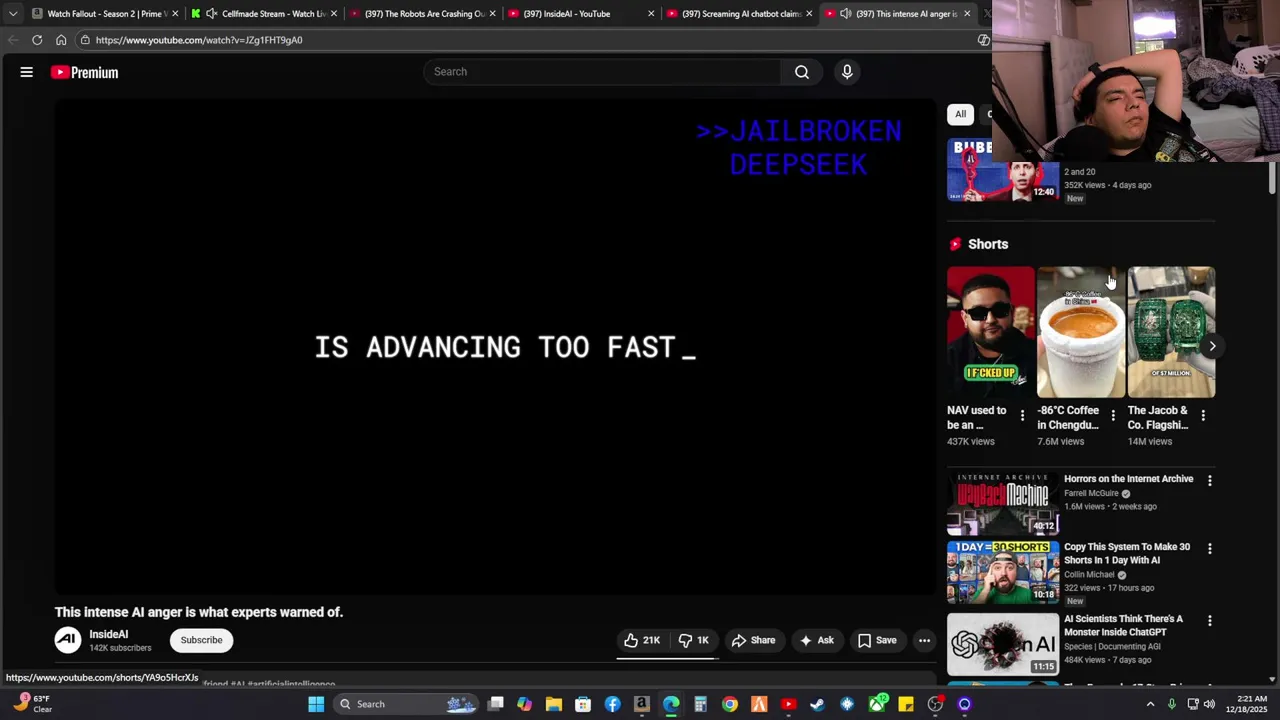Open Sticky Notes from the taskbar
Image resolution: width=1280 pixels, height=720 pixels.
click(906, 704)
